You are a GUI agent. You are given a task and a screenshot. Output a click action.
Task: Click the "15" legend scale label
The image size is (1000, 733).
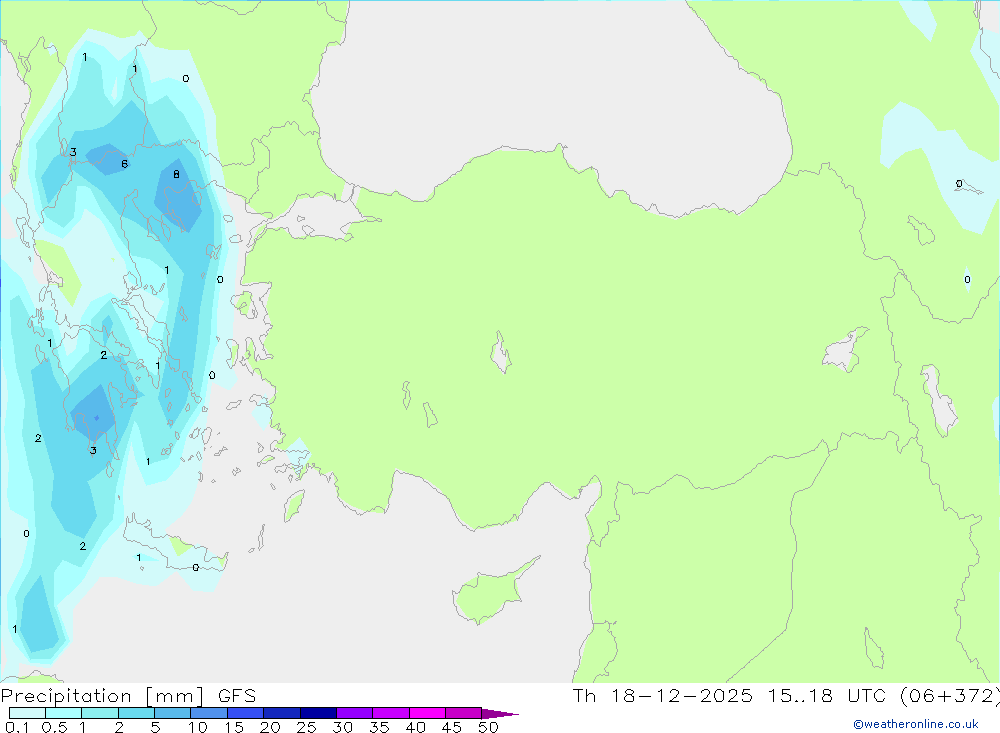click(234, 727)
